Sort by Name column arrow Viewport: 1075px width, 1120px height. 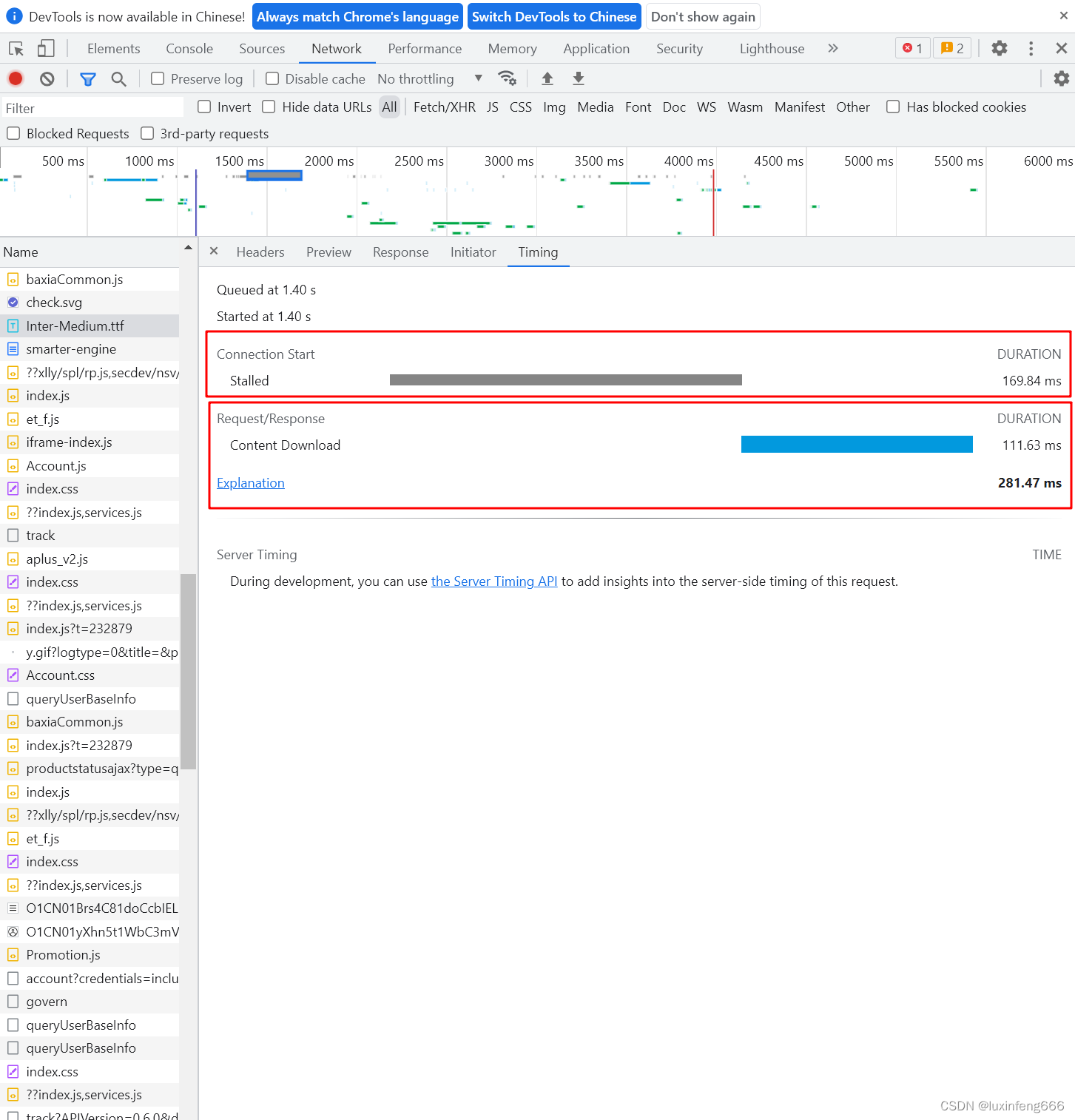pos(188,248)
